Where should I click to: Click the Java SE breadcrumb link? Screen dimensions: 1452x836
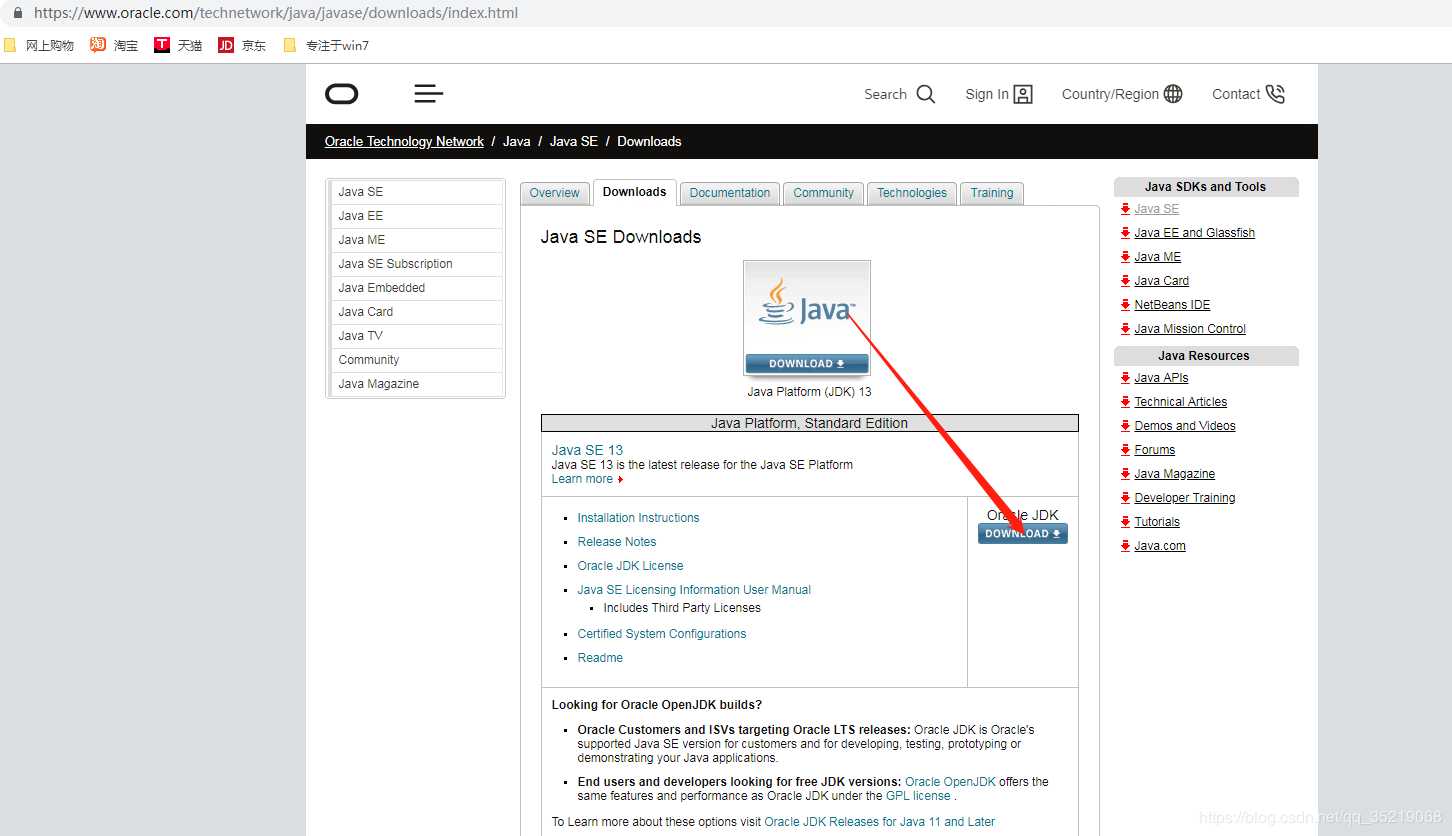coord(574,141)
